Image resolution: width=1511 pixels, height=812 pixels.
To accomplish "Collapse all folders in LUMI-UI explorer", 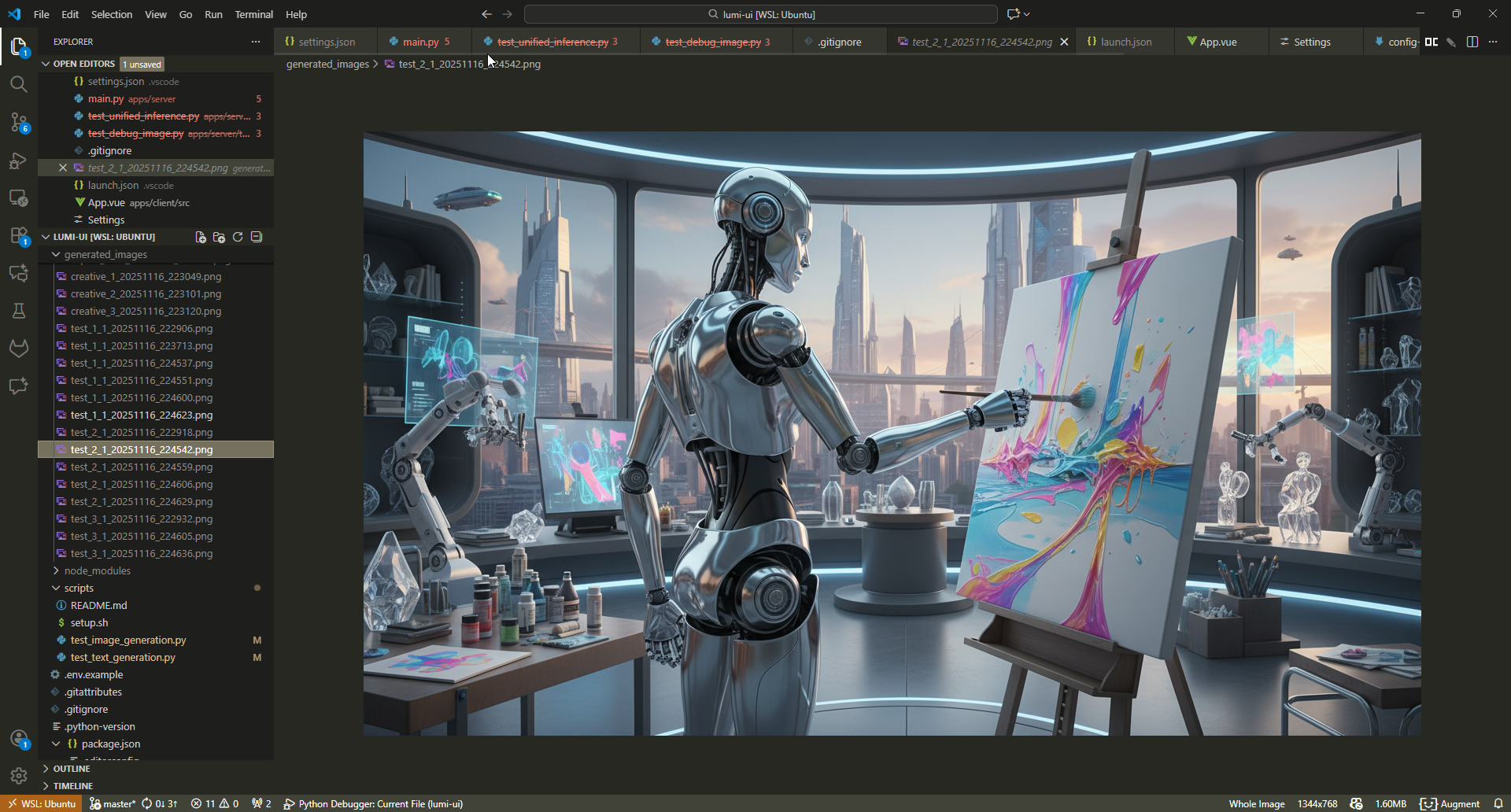I will tap(256, 237).
